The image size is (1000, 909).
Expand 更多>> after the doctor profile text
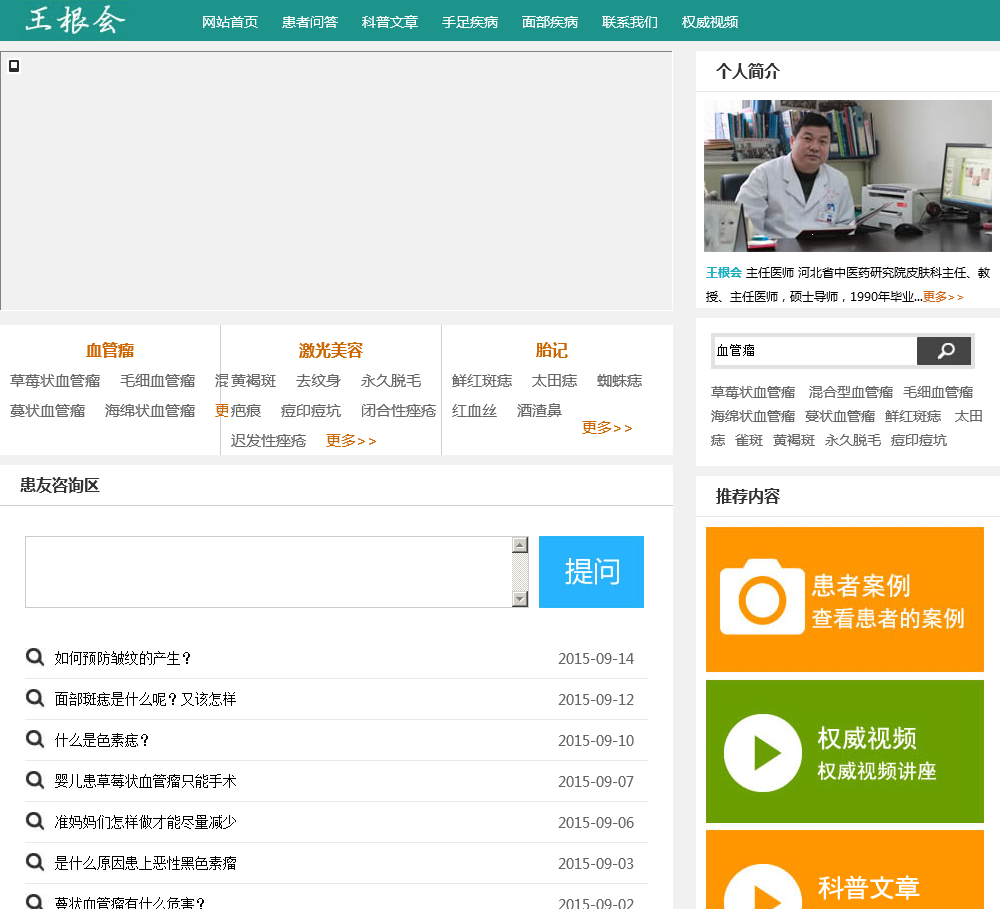coord(943,297)
